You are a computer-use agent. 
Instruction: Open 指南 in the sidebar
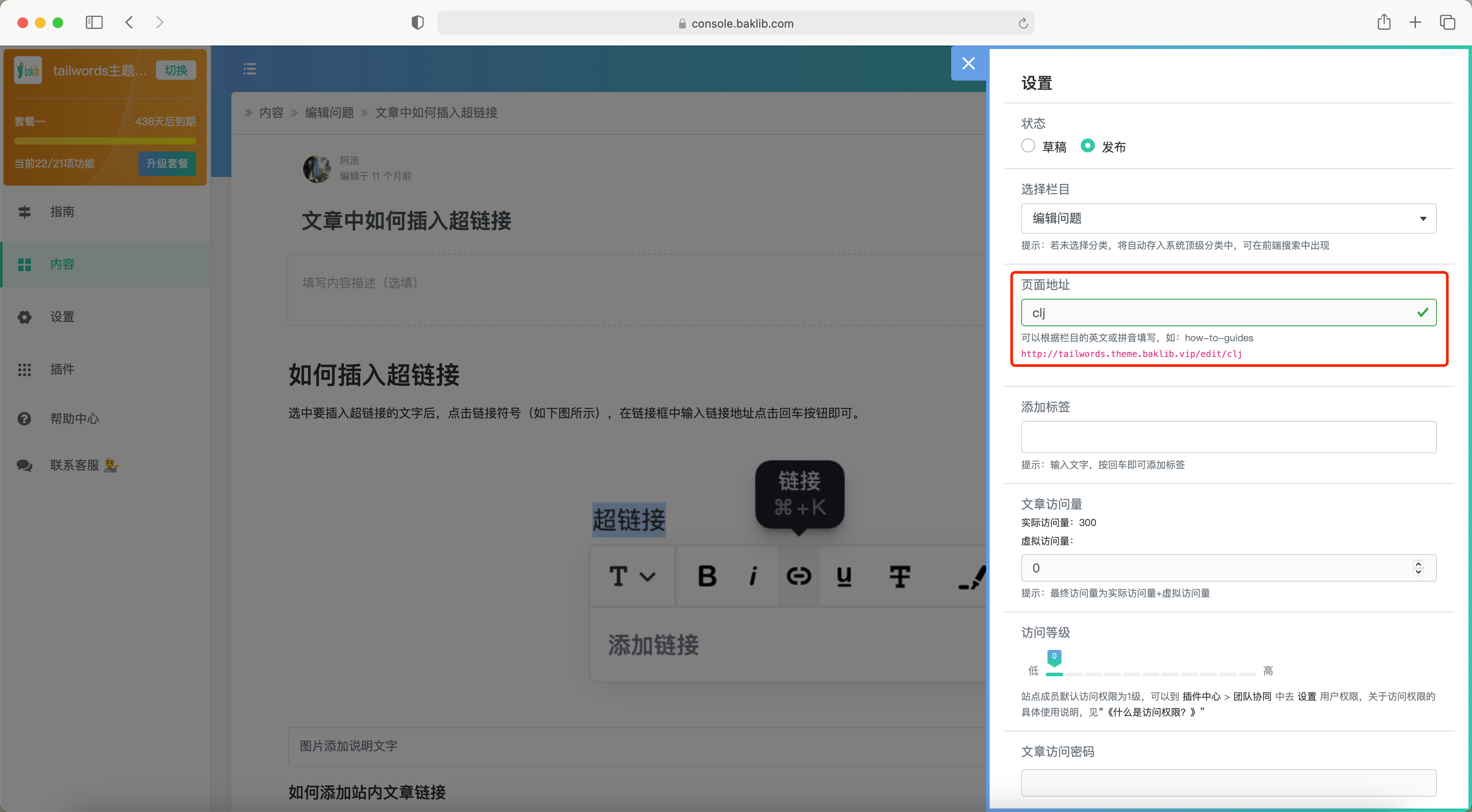click(x=105, y=212)
